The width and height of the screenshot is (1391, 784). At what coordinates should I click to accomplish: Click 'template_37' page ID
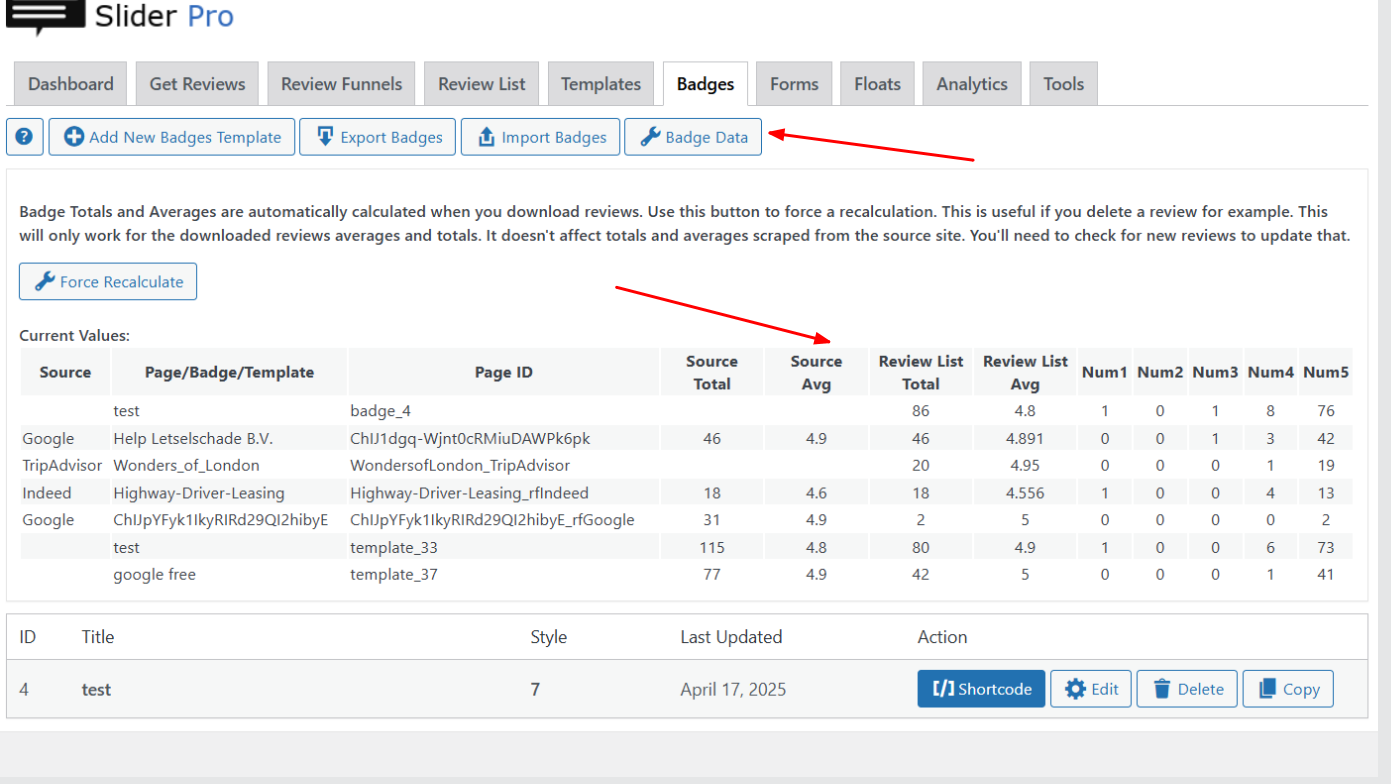pos(393,574)
